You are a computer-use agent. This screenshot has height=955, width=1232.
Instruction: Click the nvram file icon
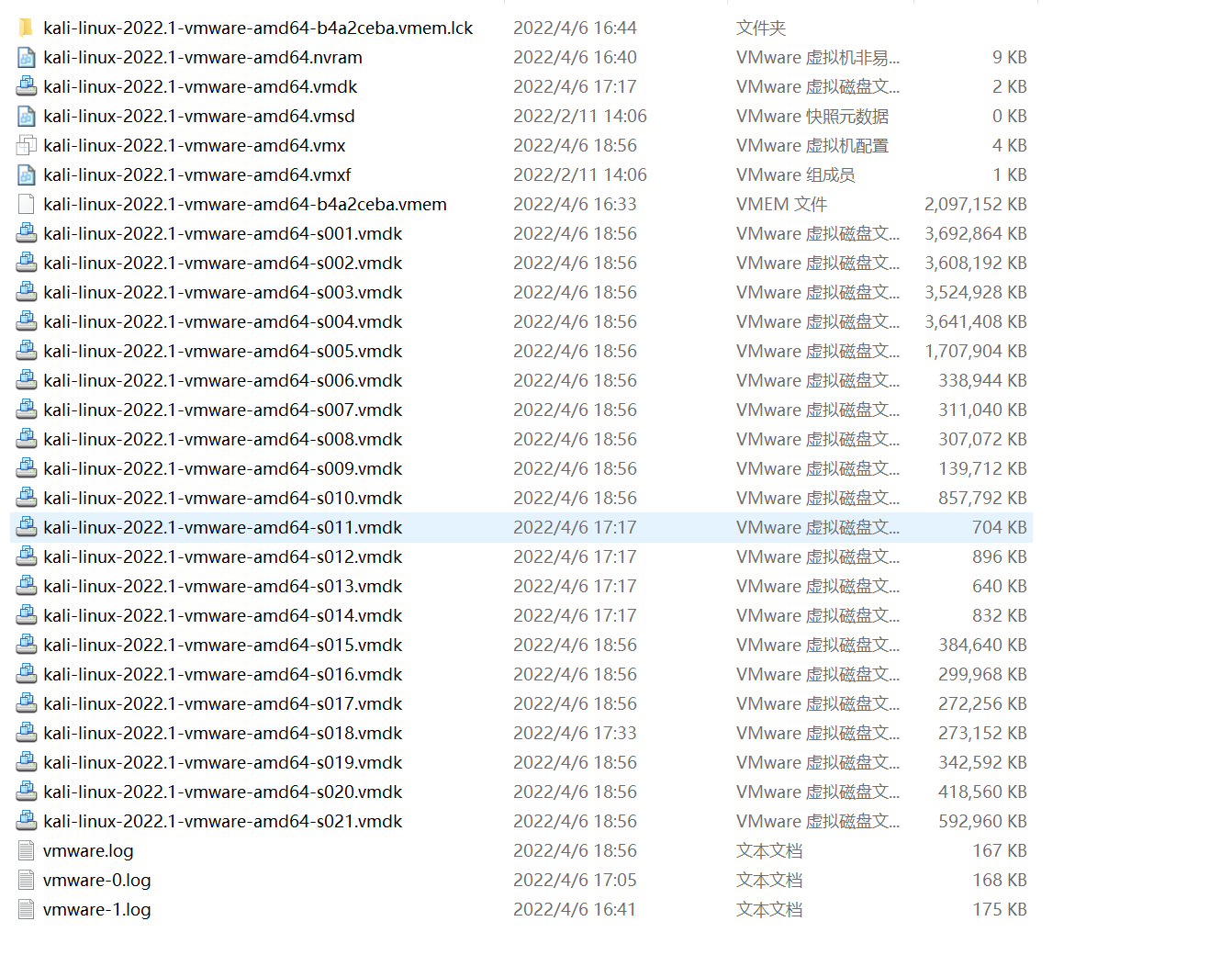[27, 57]
